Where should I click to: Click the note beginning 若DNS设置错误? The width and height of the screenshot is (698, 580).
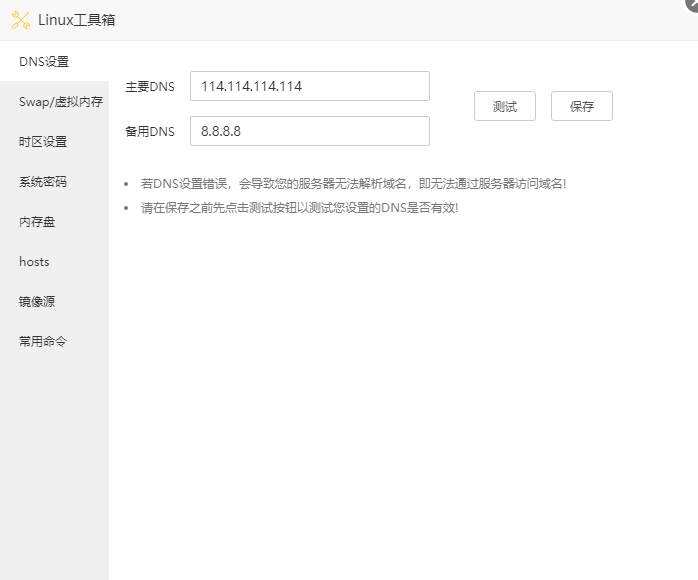pos(353,183)
